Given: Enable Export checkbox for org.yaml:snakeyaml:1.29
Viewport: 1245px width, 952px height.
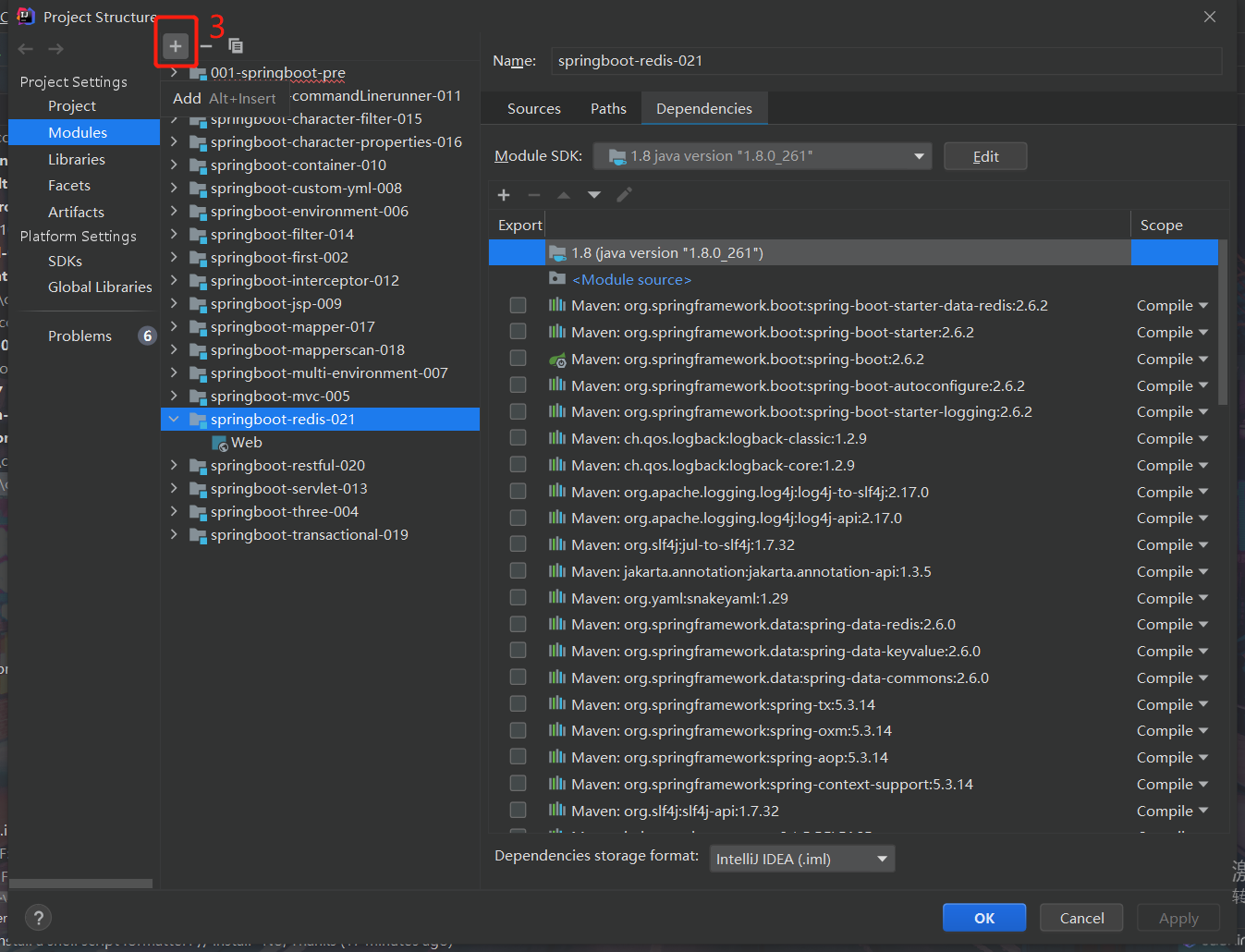Looking at the screenshot, I should [518, 596].
